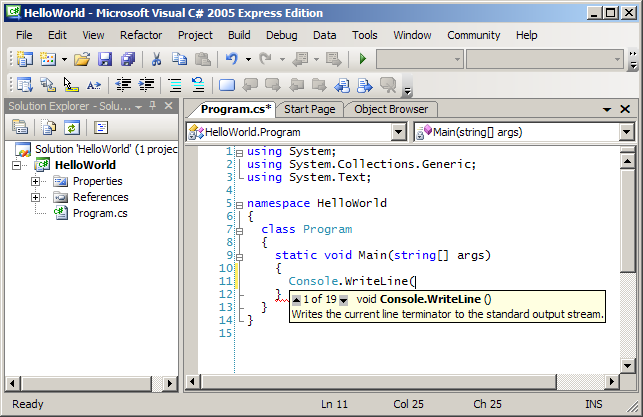Click the INS status bar indicator
Image resolution: width=643 pixels, height=417 pixels.
[594, 404]
